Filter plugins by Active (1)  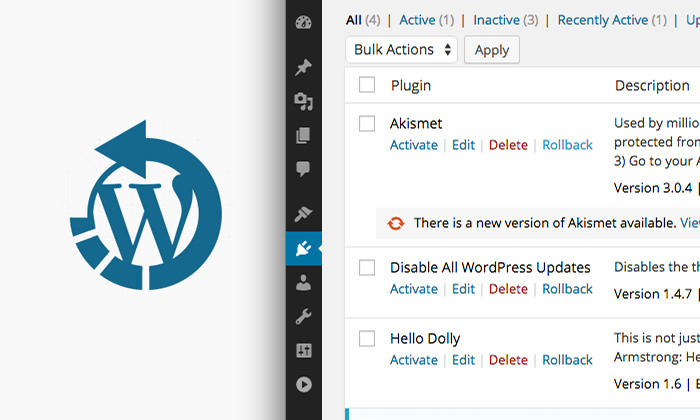coord(426,20)
